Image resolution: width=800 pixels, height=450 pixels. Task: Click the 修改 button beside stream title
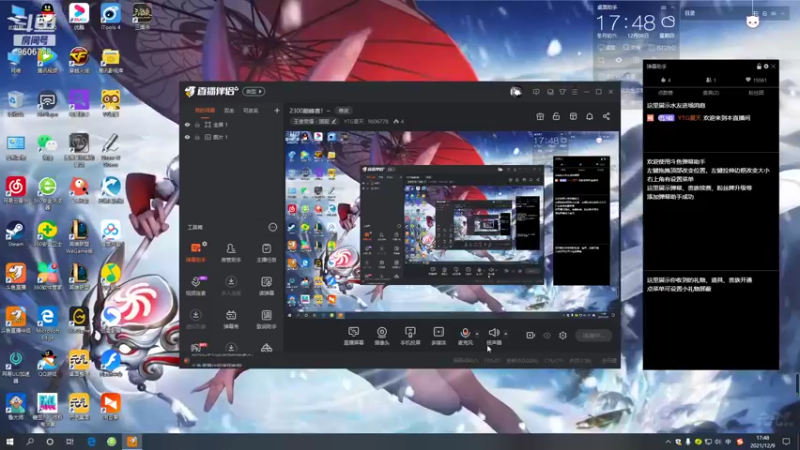point(344,110)
